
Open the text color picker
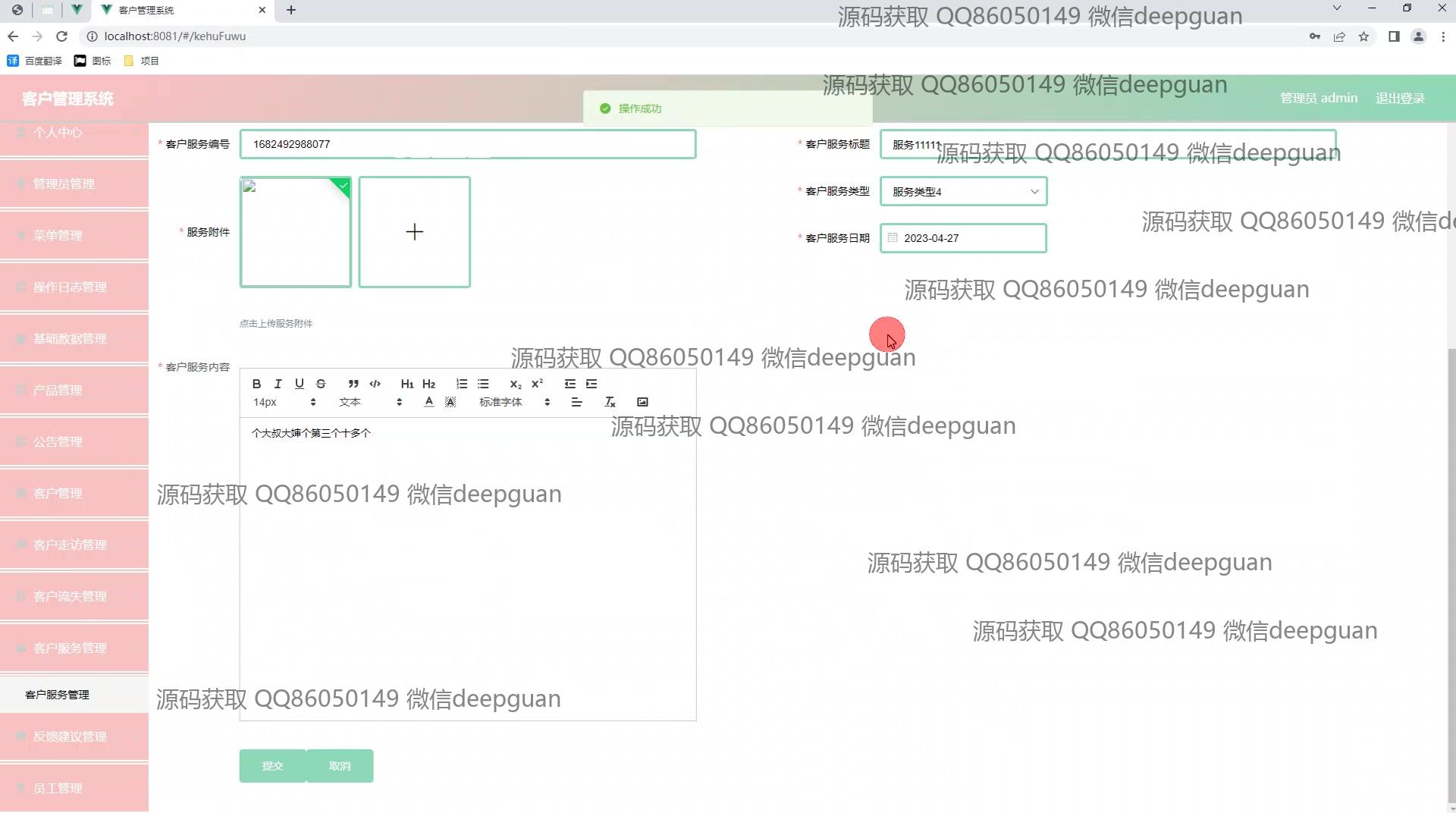[x=429, y=402]
